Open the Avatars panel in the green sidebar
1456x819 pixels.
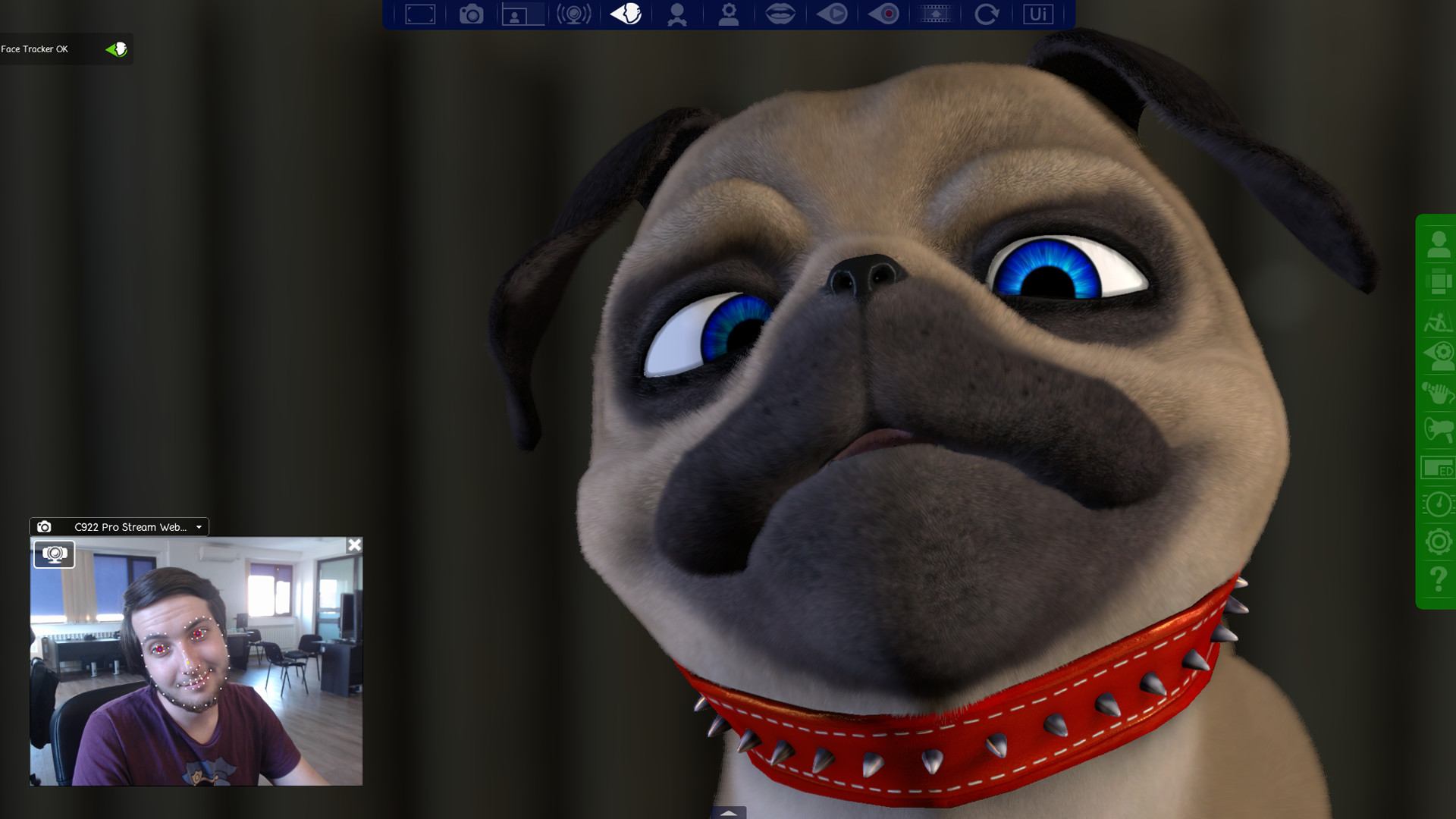1437,244
